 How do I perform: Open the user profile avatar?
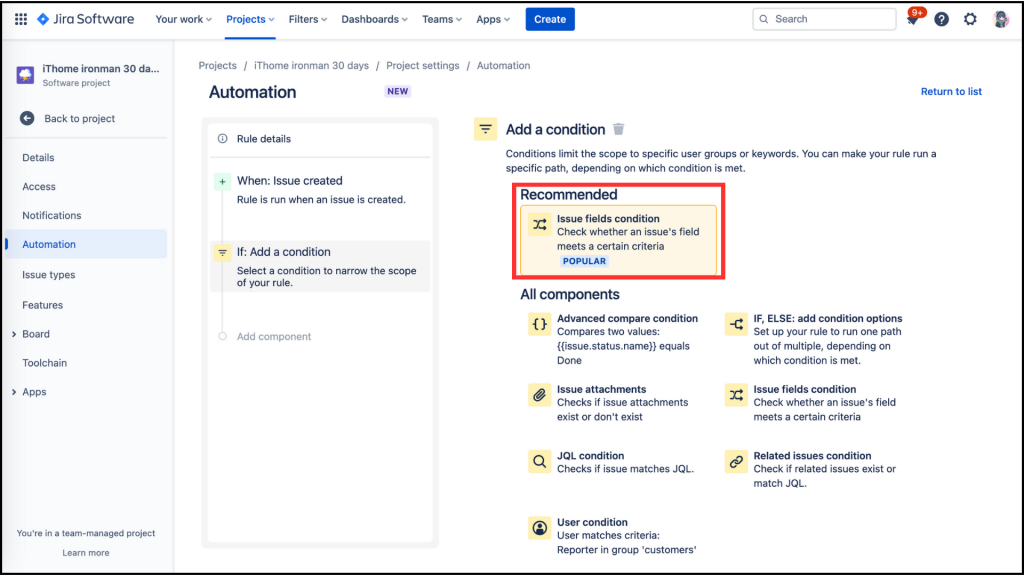point(1000,20)
